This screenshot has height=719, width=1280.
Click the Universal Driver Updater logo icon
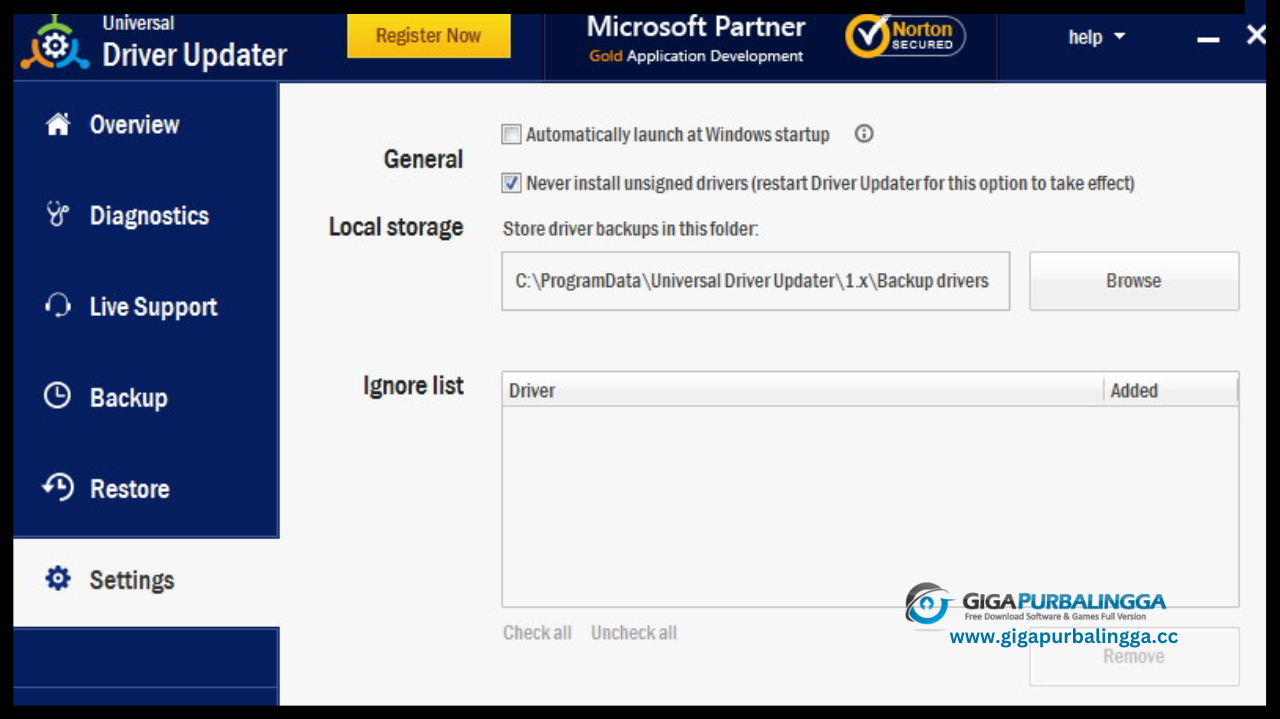pos(55,43)
